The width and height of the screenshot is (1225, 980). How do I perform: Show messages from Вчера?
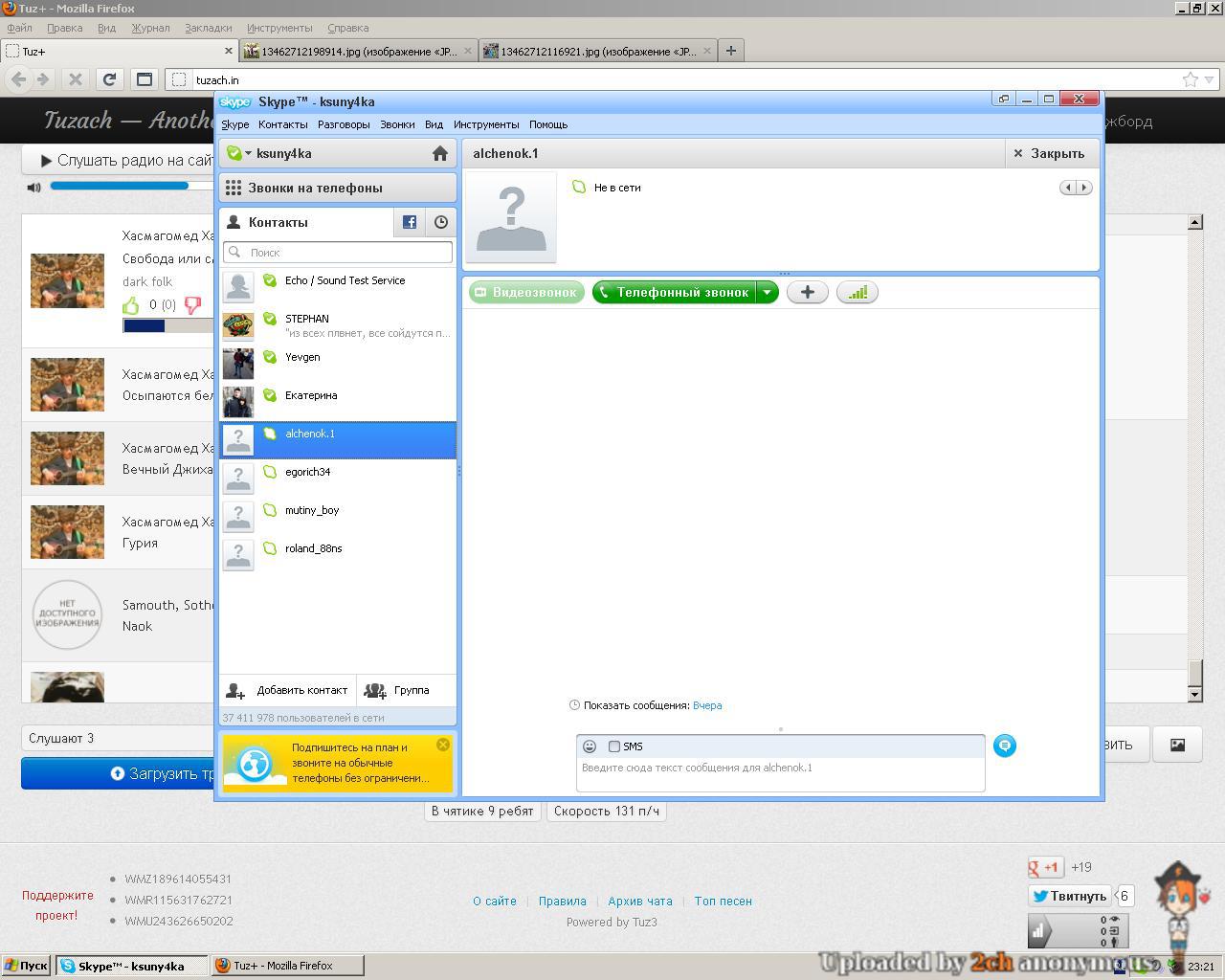707,705
